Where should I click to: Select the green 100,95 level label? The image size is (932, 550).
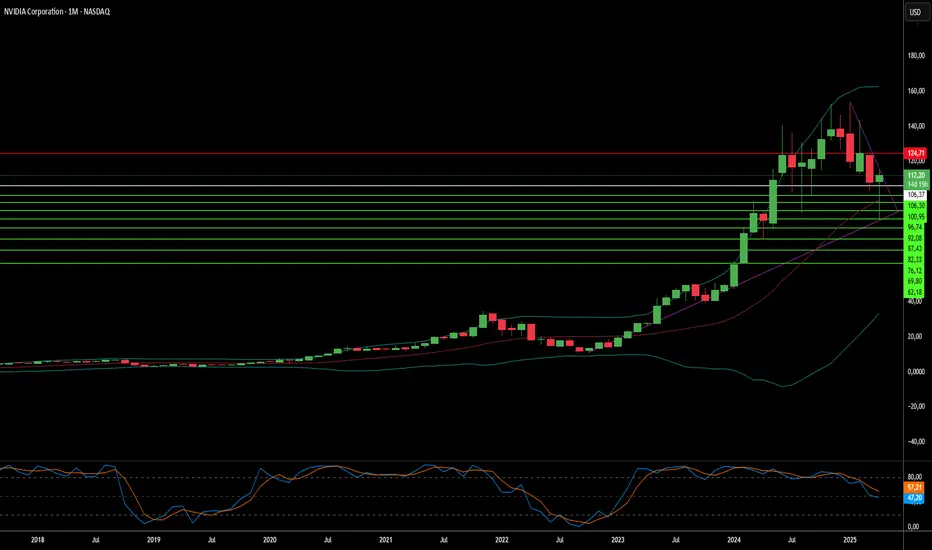click(x=915, y=217)
